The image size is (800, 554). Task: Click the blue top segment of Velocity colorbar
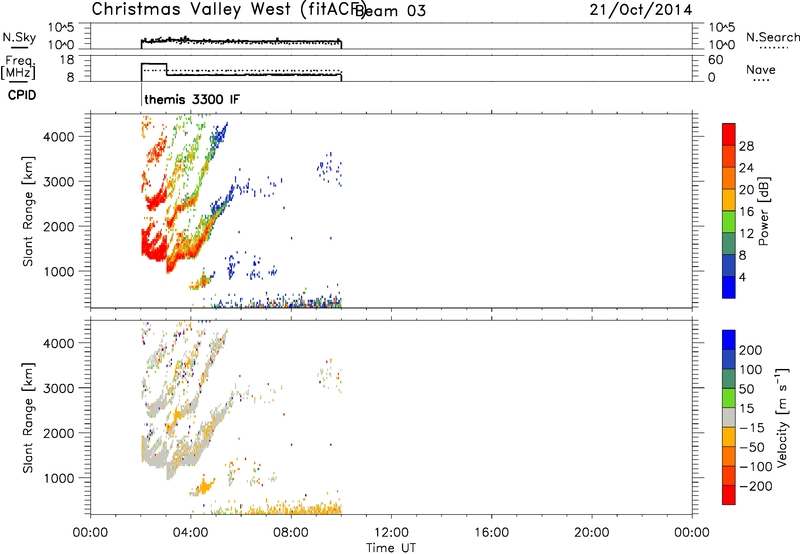point(729,340)
